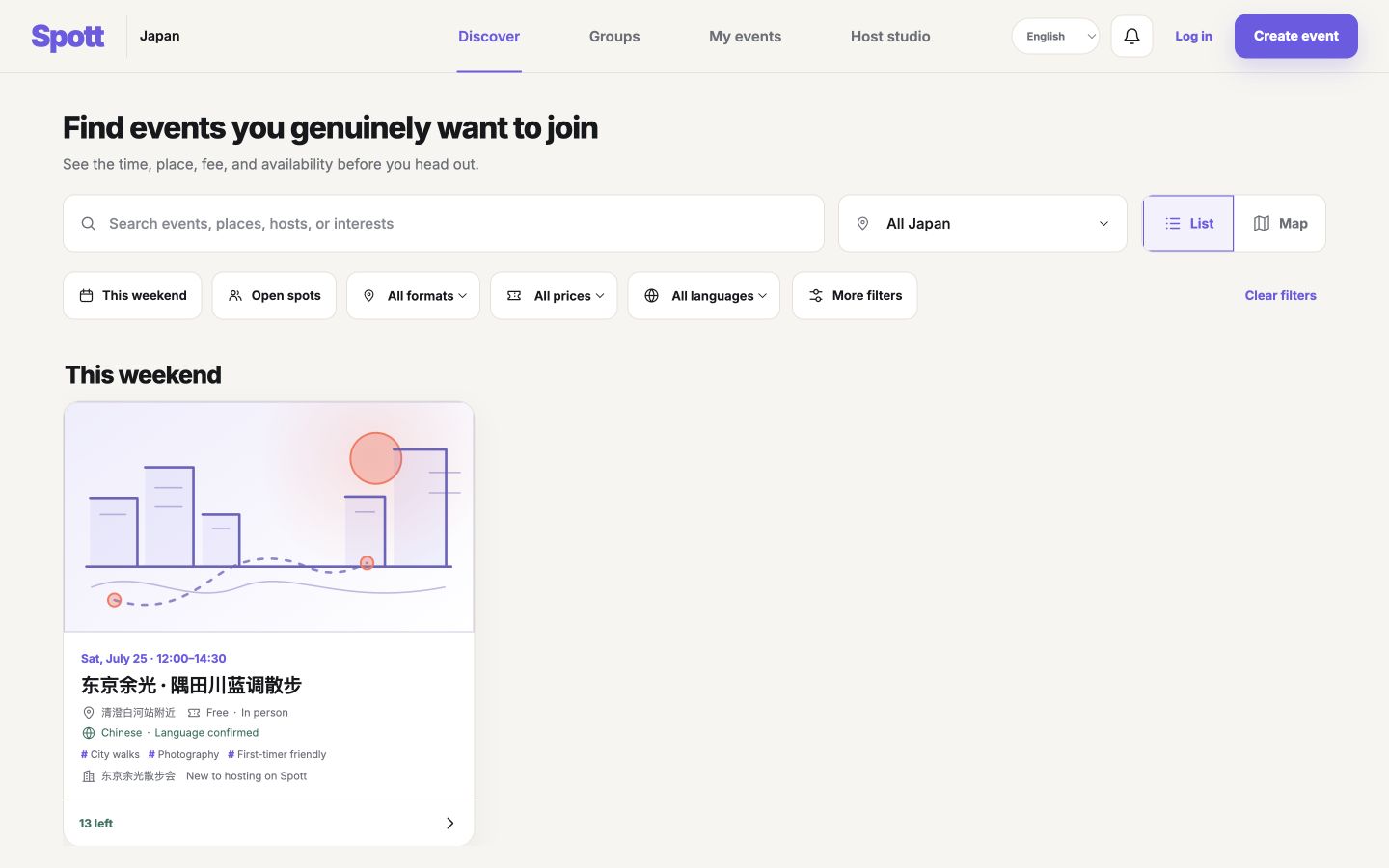Viewport: 1389px width, 868px height.
Task: Click the organizer building icon on the card
Action: click(x=89, y=776)
